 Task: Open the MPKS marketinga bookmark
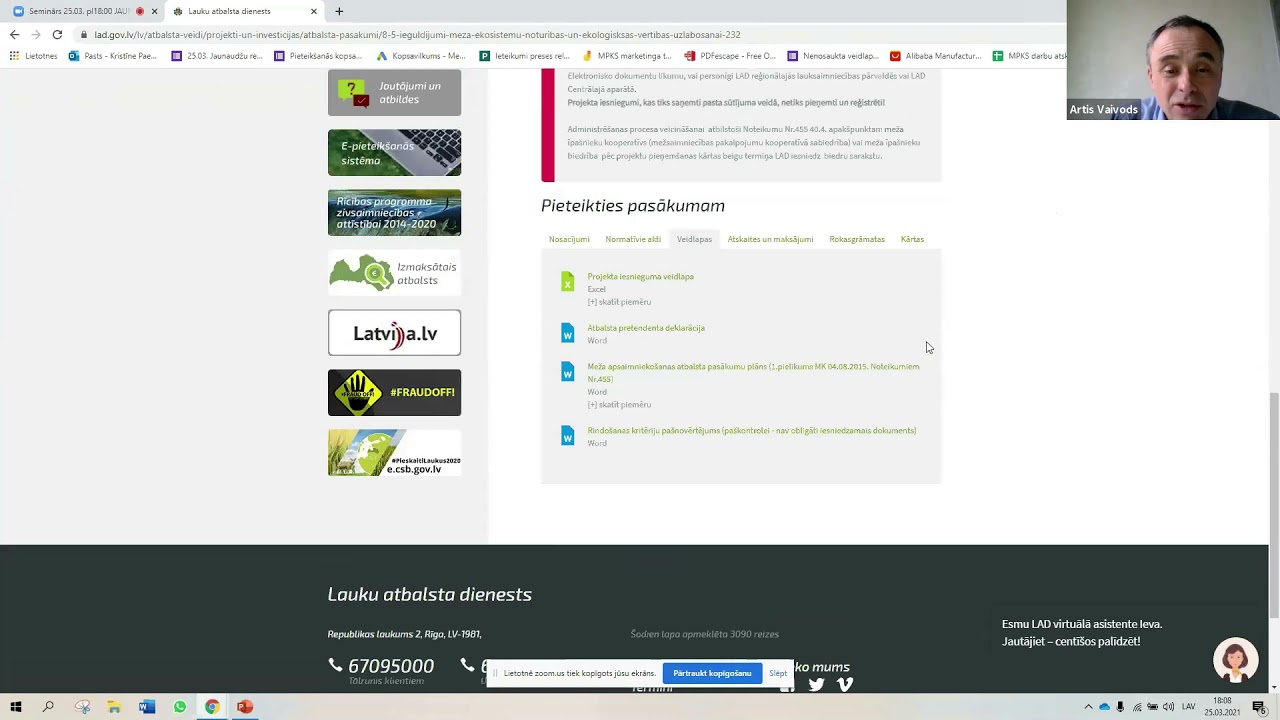coord(626,56)
